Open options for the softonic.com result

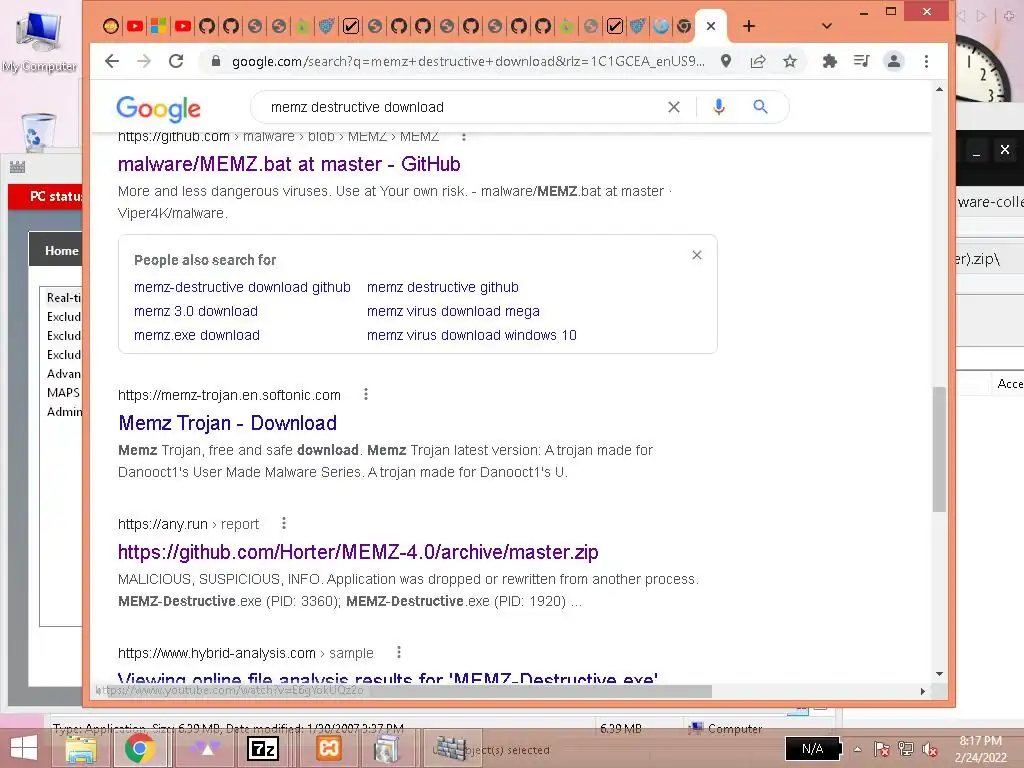(x=366, y=394)
